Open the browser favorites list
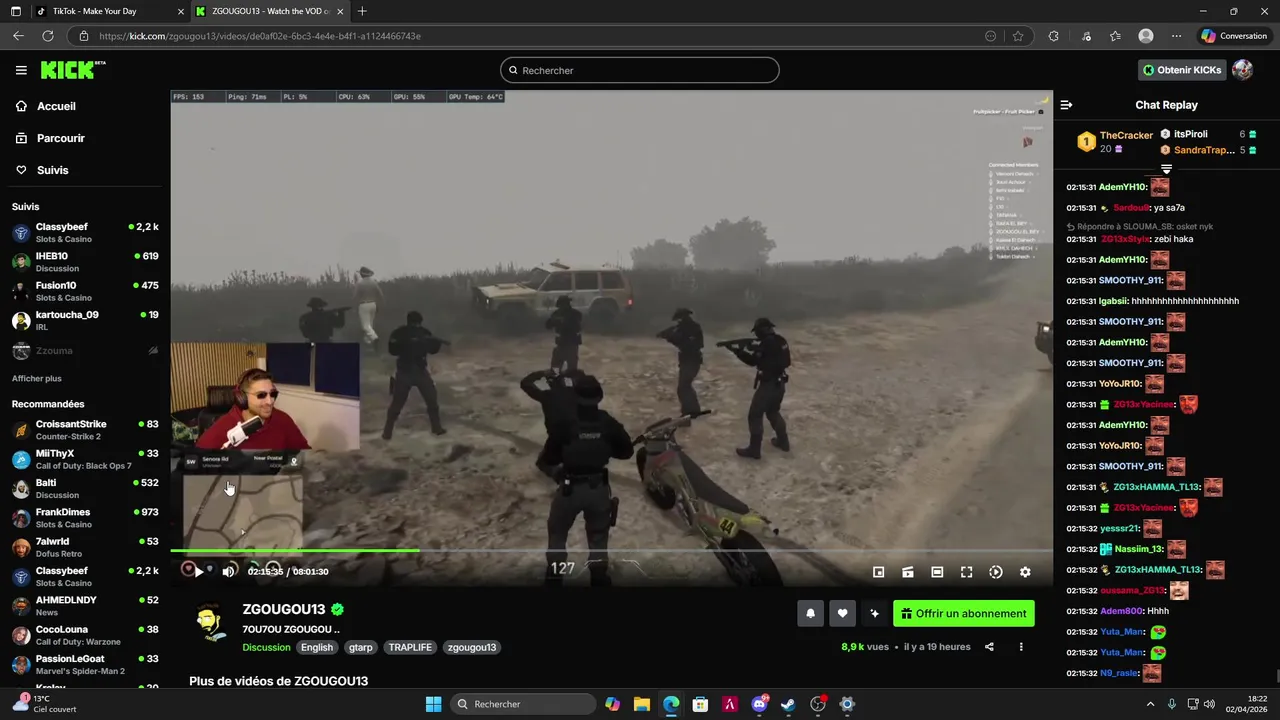Viewport: 1280px width, 720px height. tap(1115, 36)
